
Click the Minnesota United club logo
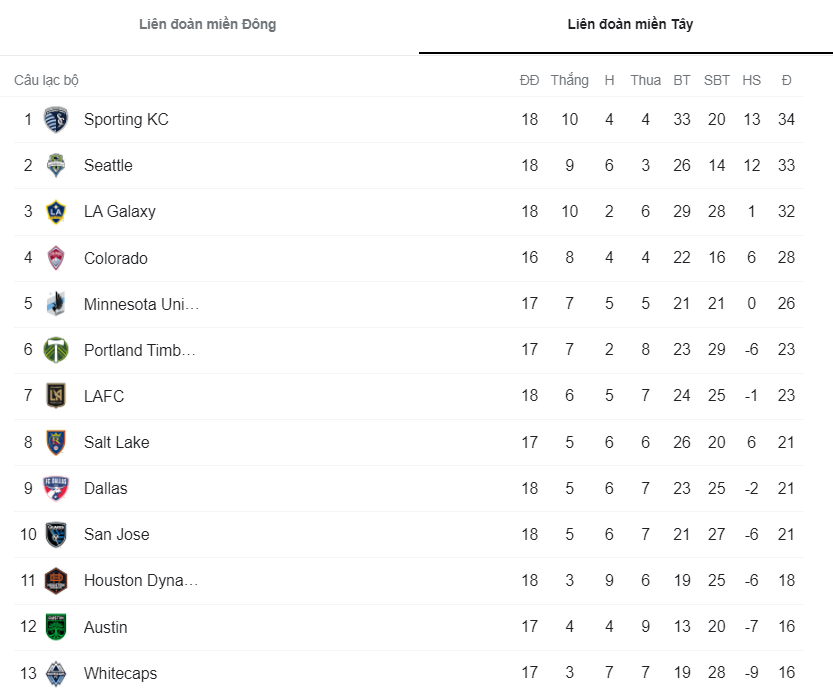55,303
